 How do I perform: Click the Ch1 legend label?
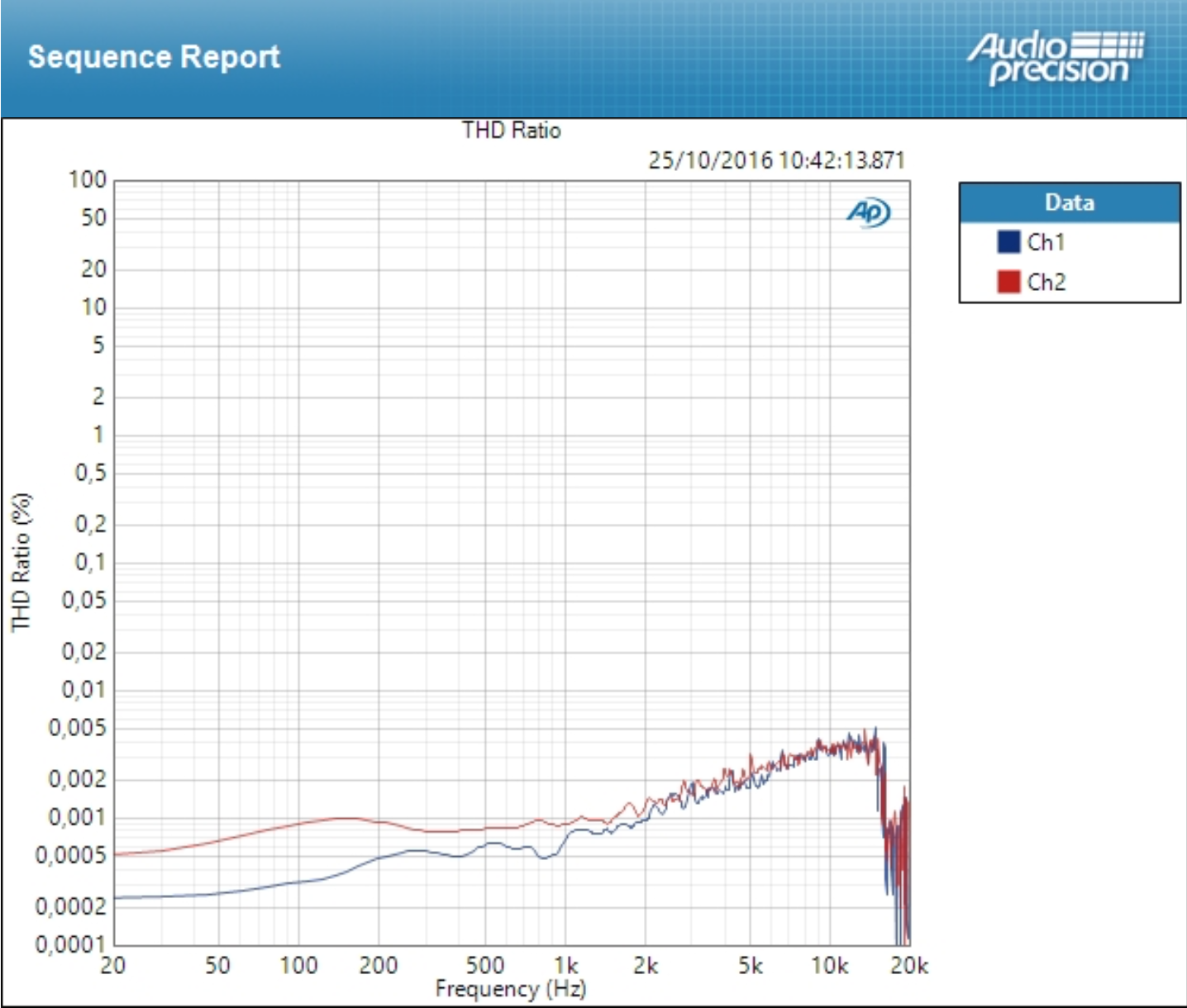1046,242
